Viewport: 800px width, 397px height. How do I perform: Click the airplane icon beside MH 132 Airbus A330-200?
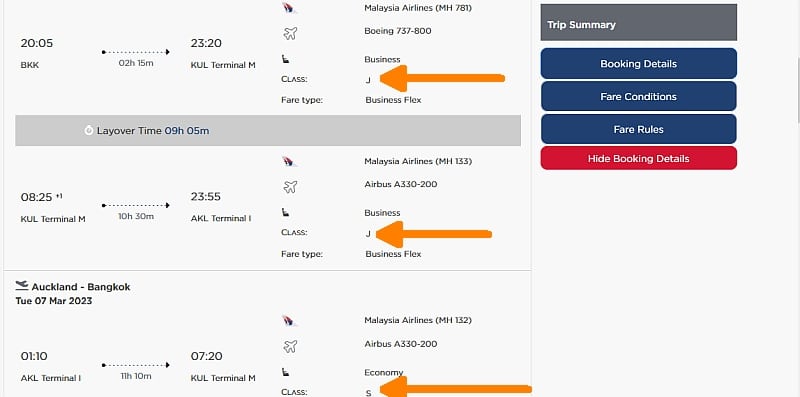pos(290,347)
